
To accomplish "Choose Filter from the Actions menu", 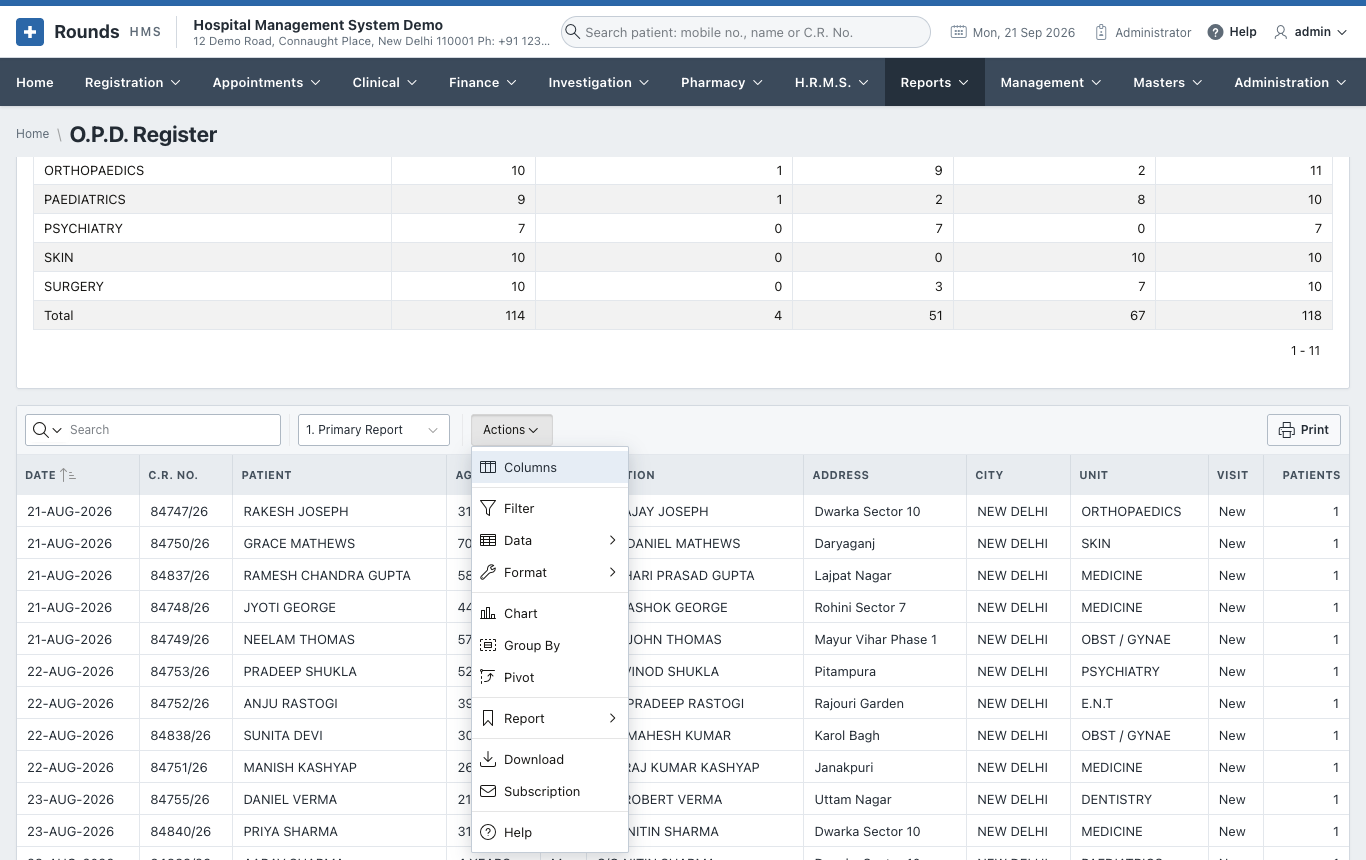I will click(550, 508).
